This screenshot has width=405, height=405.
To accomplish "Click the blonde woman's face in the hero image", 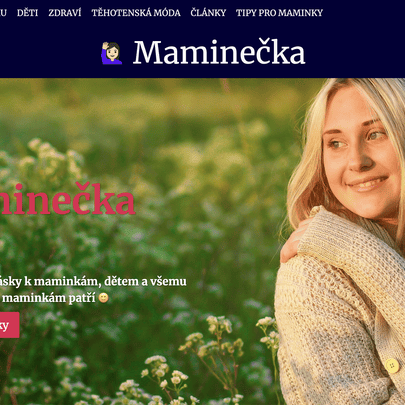I will pyautogui.click(x=359, y=153).
